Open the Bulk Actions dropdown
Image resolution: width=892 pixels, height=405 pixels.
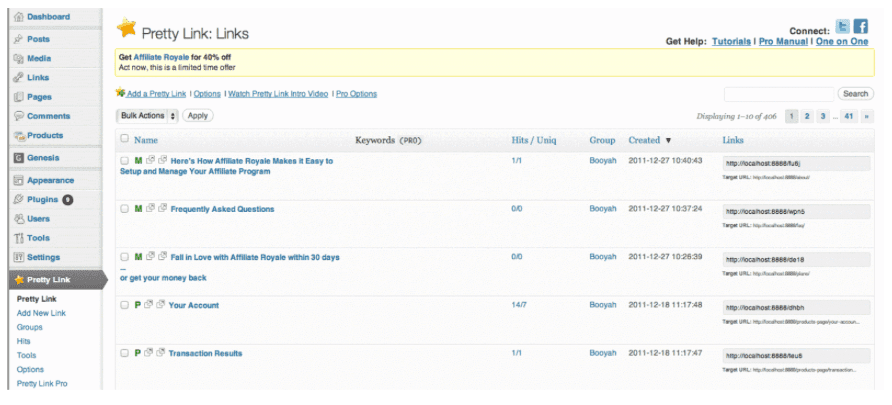click(x=148, y=116)
